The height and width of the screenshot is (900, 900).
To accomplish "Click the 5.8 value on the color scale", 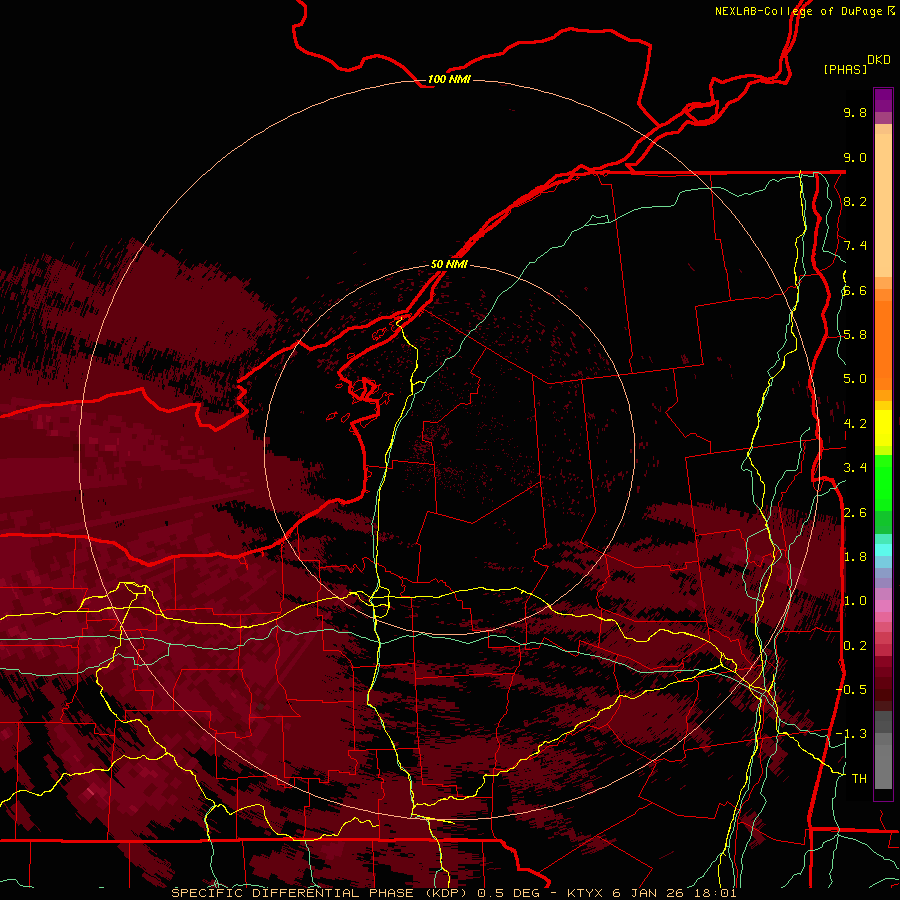I will click(855, 335).
